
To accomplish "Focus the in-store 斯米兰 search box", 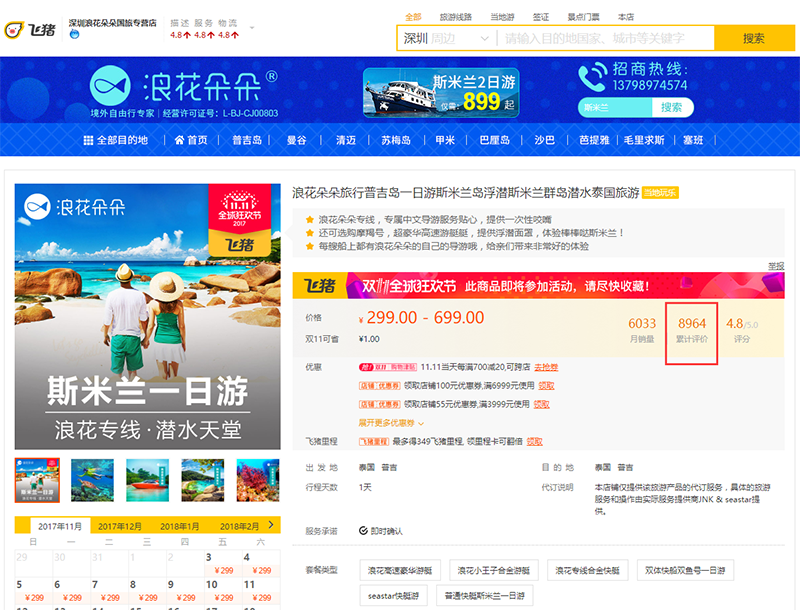I will (x=615, y=107).
